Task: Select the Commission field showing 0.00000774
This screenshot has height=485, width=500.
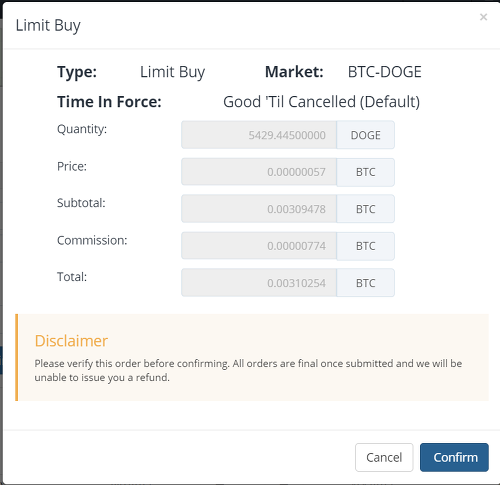Action: (x=259, y=246)
